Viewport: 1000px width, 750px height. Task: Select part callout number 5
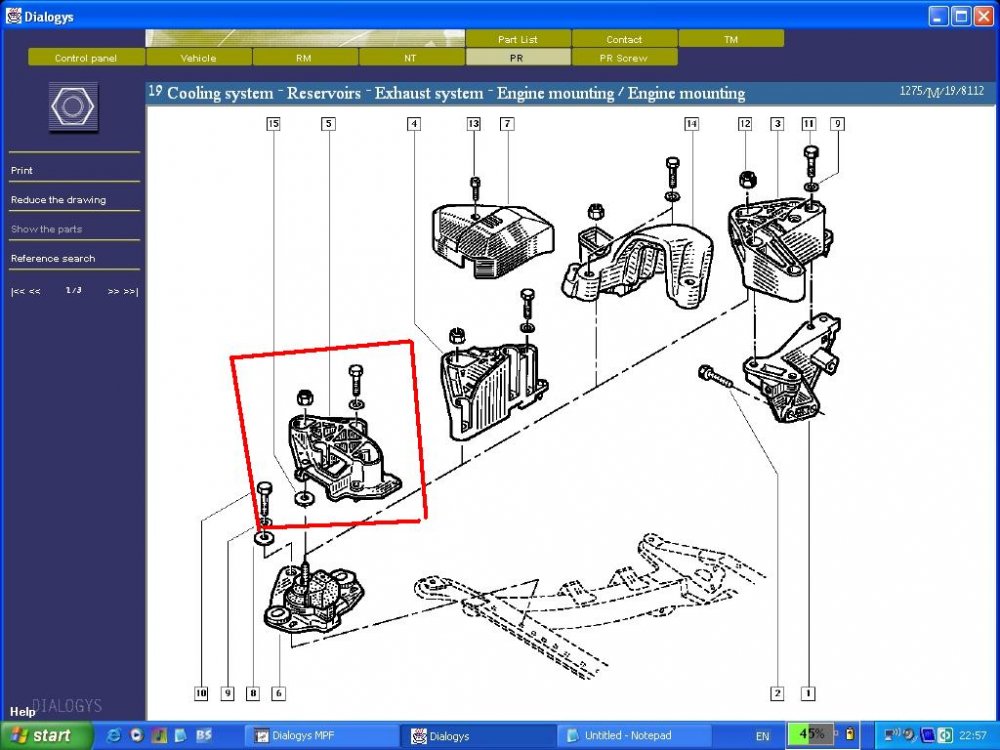(328, 123)
